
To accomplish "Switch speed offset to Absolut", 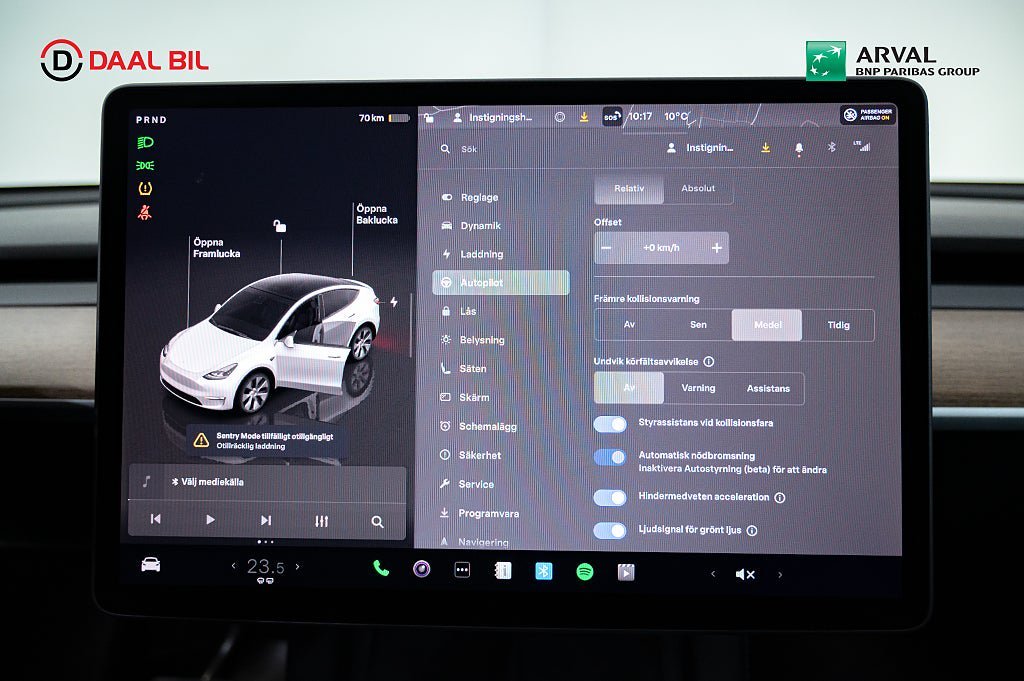I will tap(698, 189).
